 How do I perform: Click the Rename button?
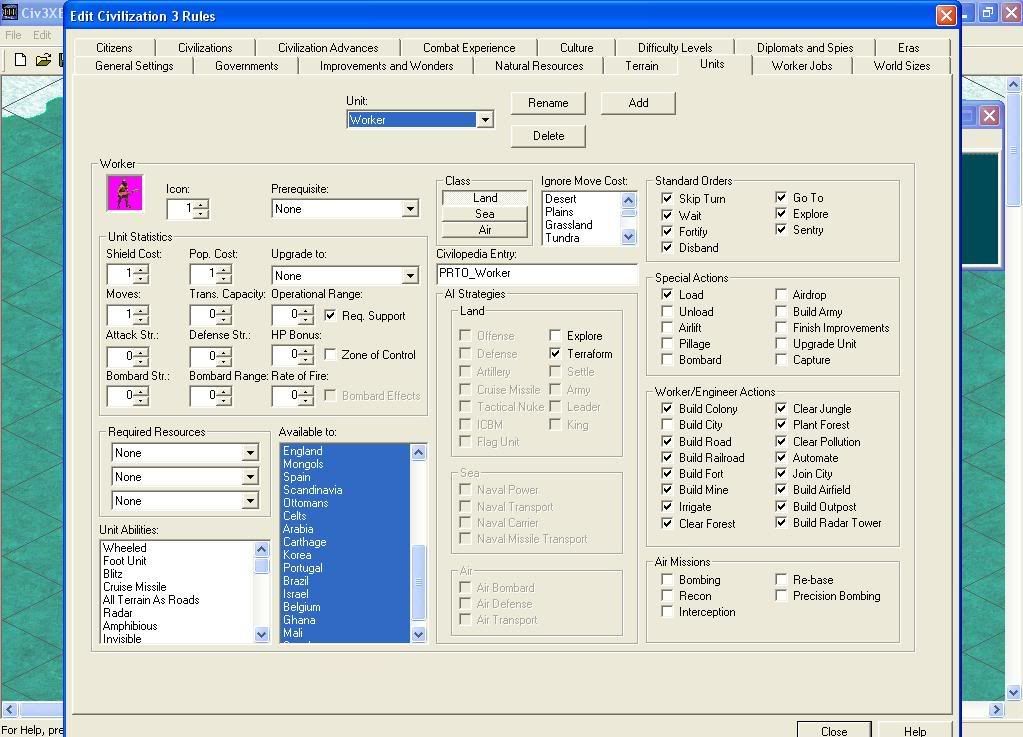point(548,103)
